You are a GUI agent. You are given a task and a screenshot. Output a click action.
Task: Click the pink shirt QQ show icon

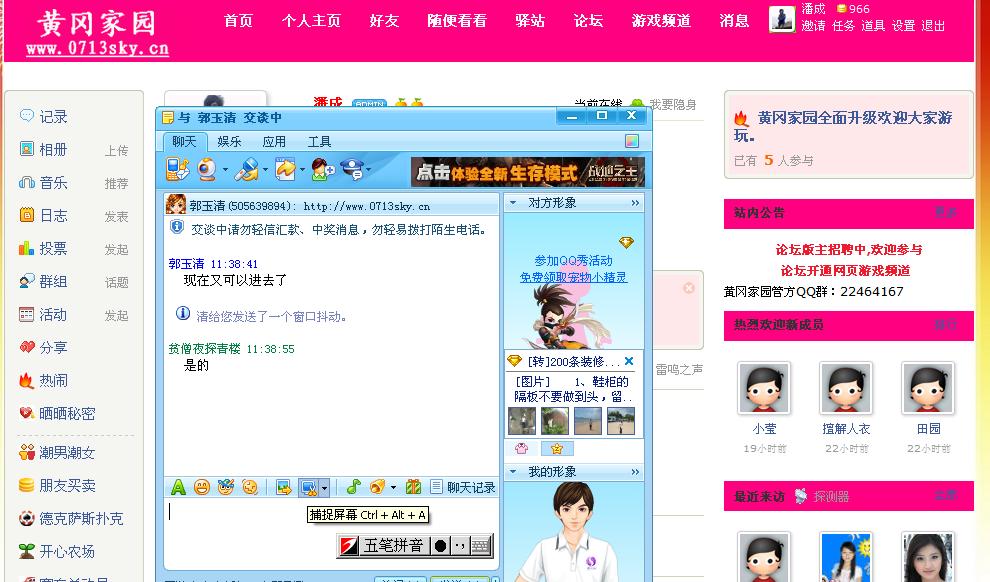click(522, 448)
